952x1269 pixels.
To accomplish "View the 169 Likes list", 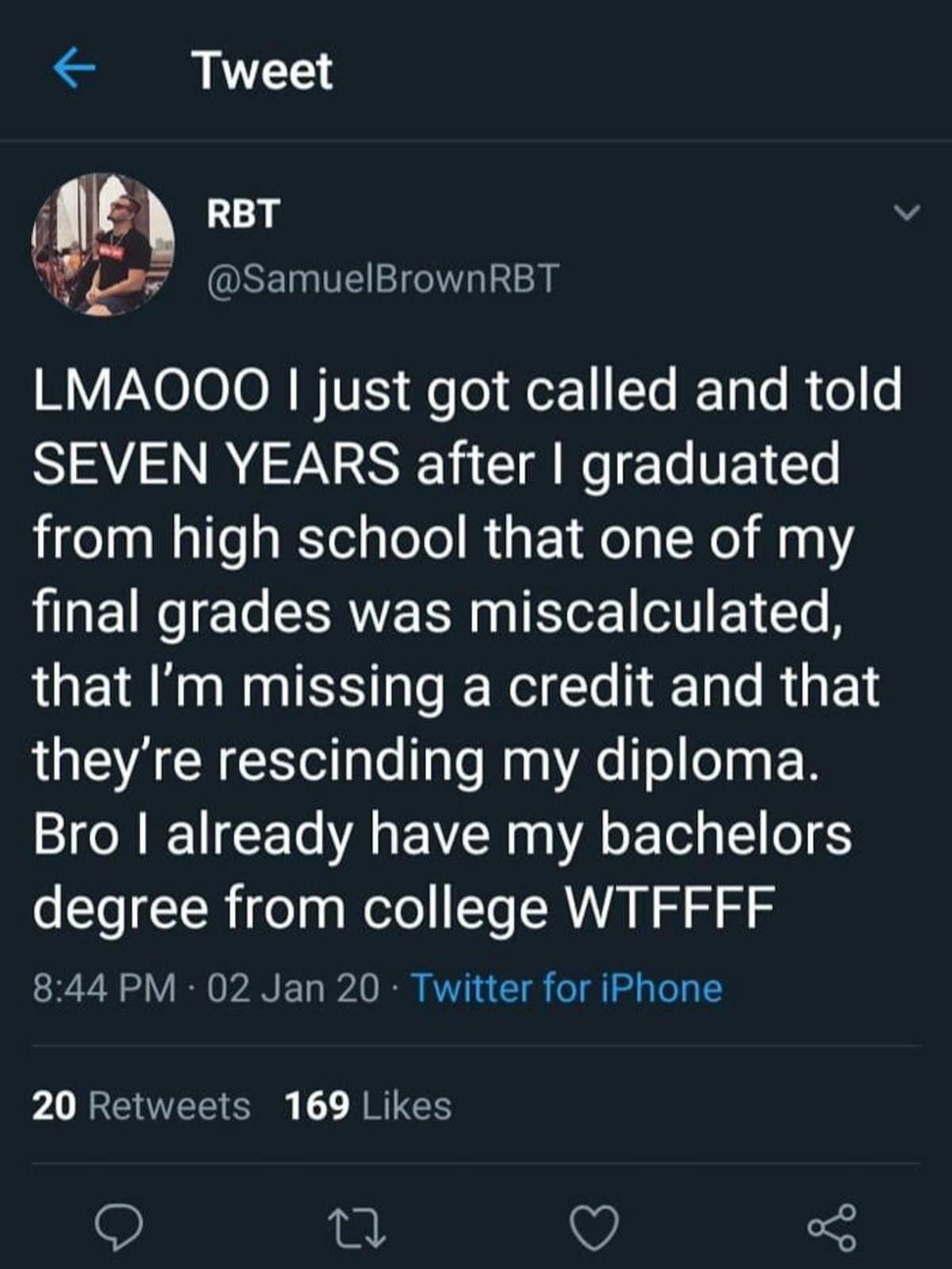I will coord(368,1106).
